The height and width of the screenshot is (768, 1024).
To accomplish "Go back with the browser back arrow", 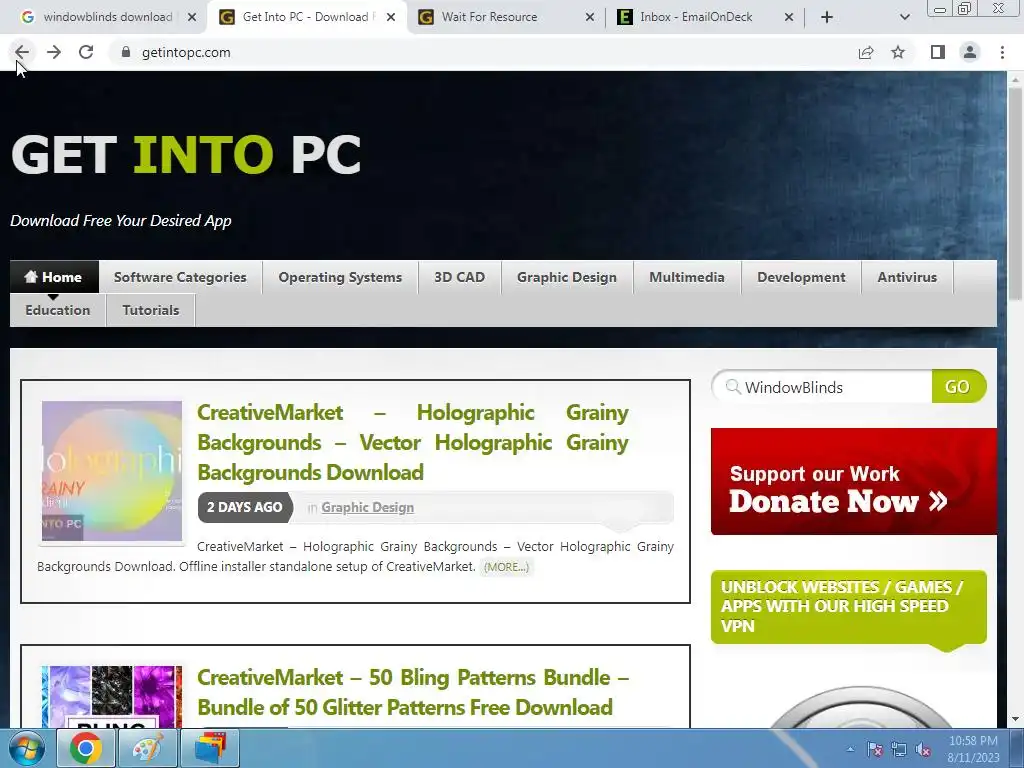I will 22,52.
